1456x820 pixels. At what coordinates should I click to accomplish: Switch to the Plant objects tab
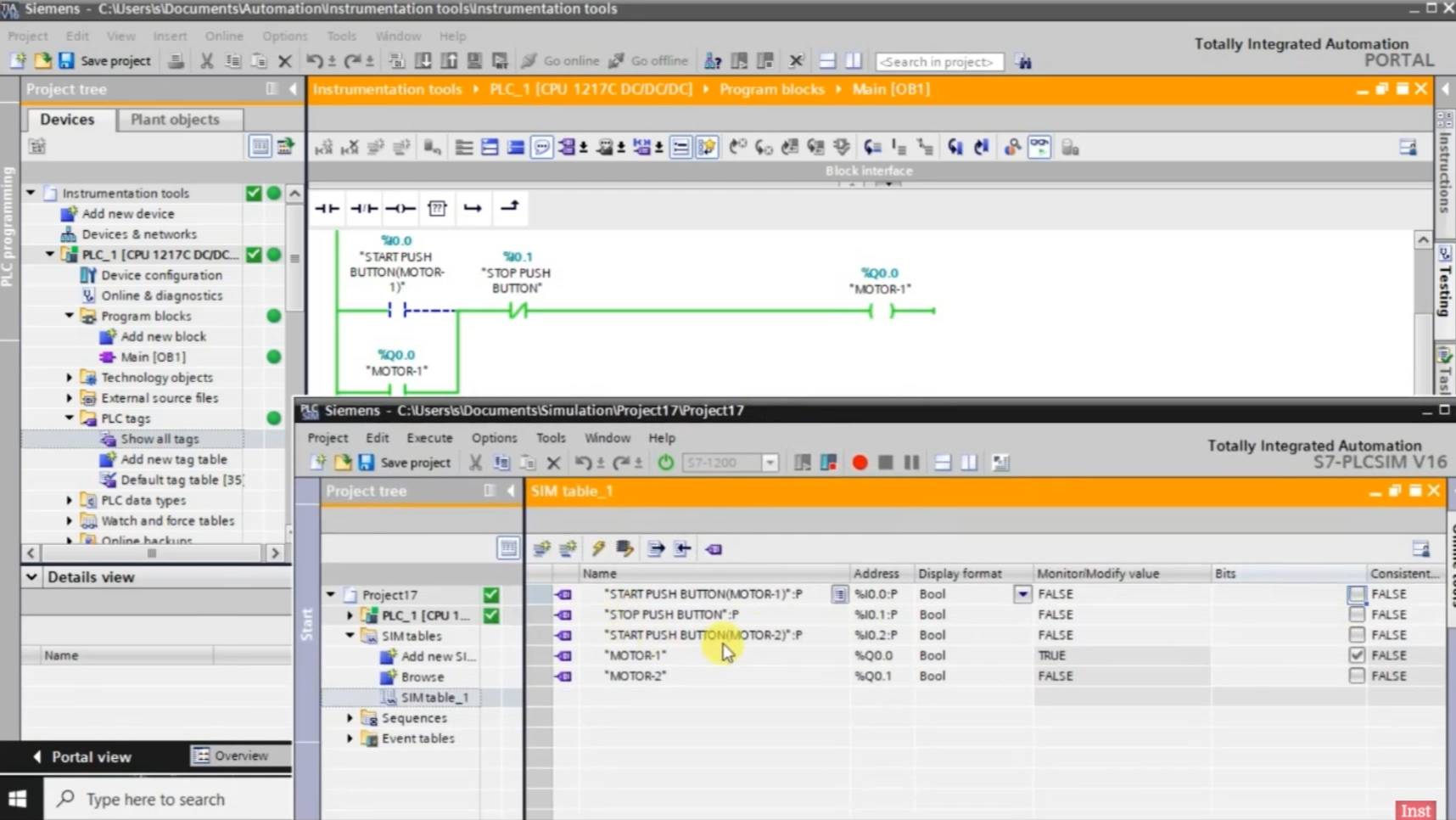pos(175,120)
